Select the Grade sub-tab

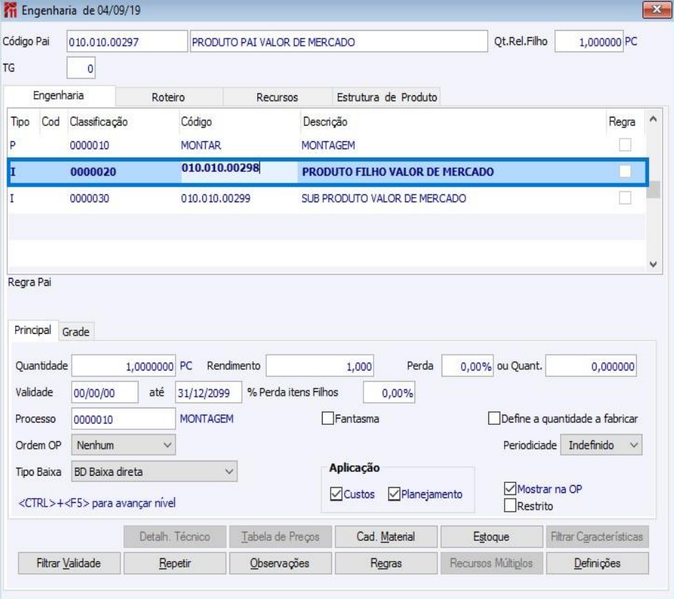[x=76, y=332]
